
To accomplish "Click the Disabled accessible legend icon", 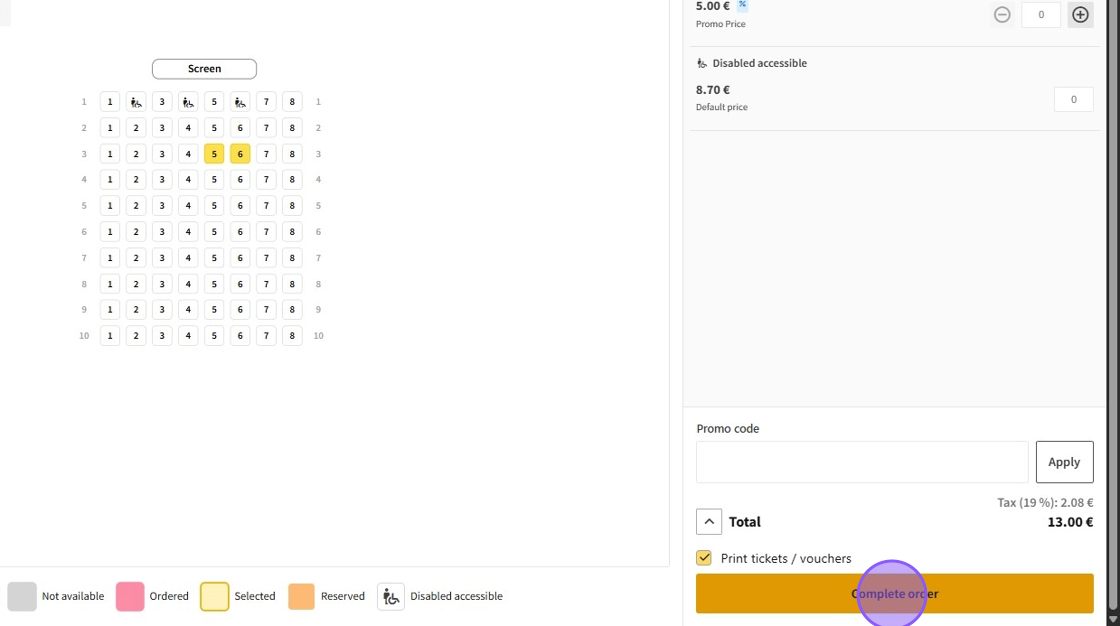I will point(390,597).
